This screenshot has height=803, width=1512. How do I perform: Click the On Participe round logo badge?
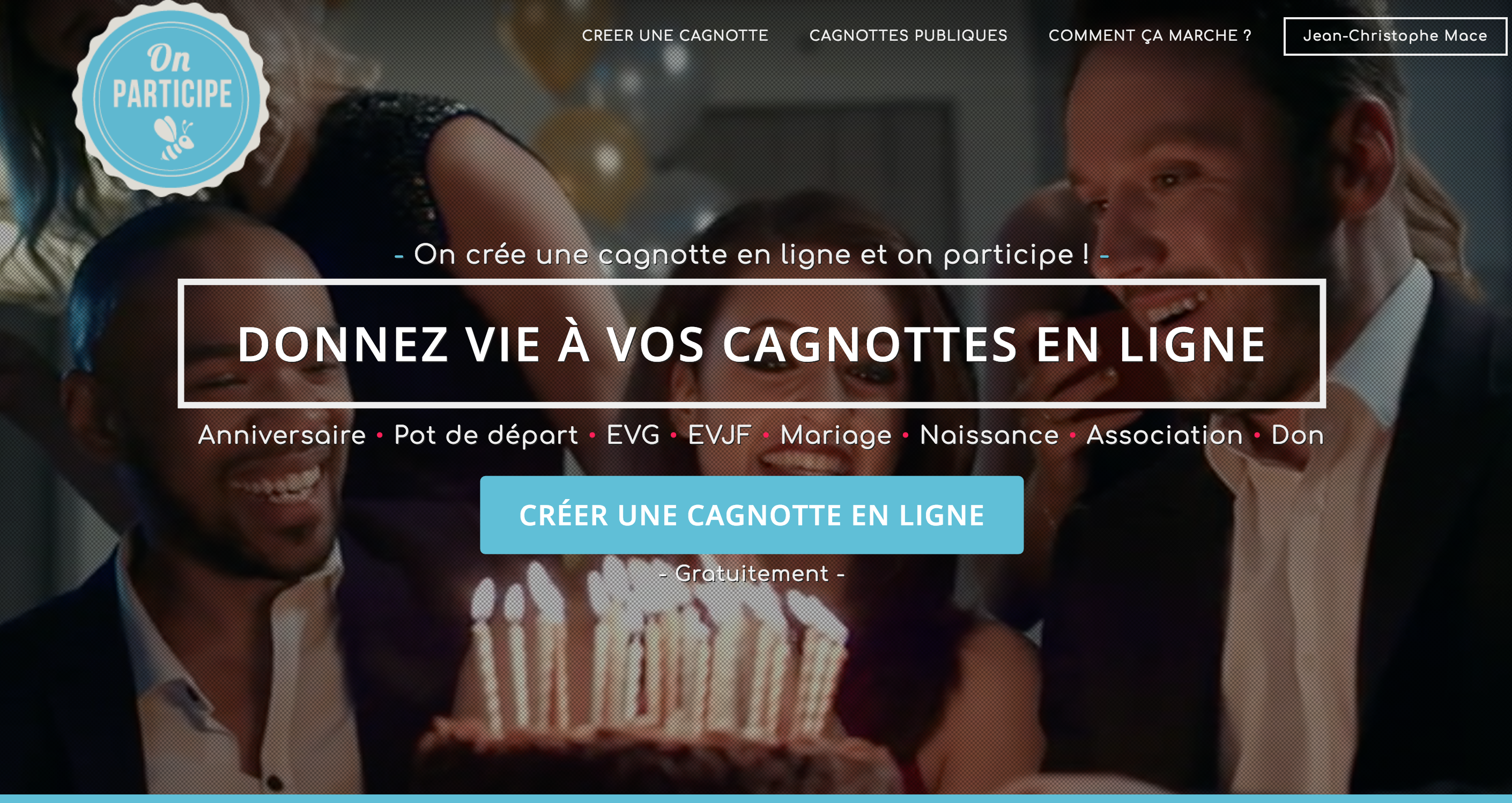pyautogui.click(x=171, y=98)
